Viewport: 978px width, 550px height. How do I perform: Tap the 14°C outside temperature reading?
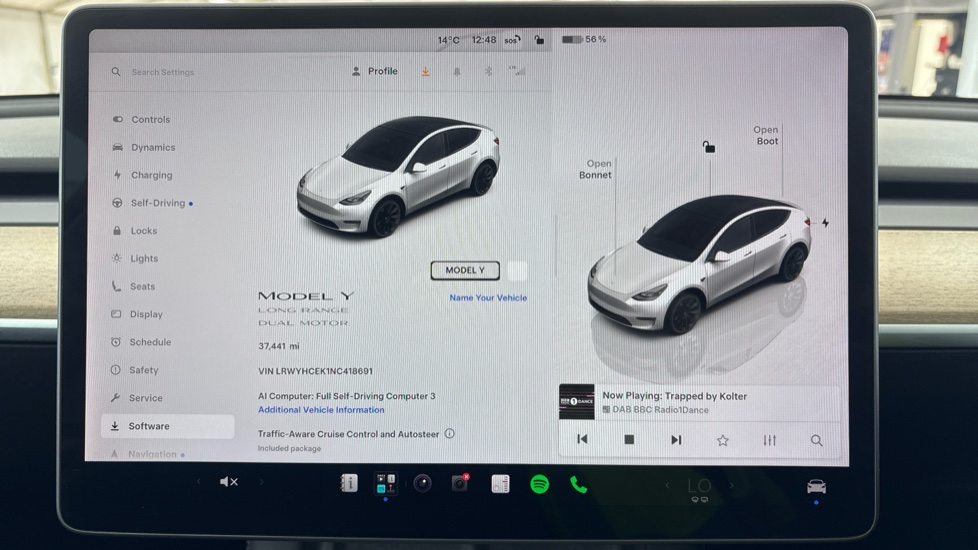448,40
